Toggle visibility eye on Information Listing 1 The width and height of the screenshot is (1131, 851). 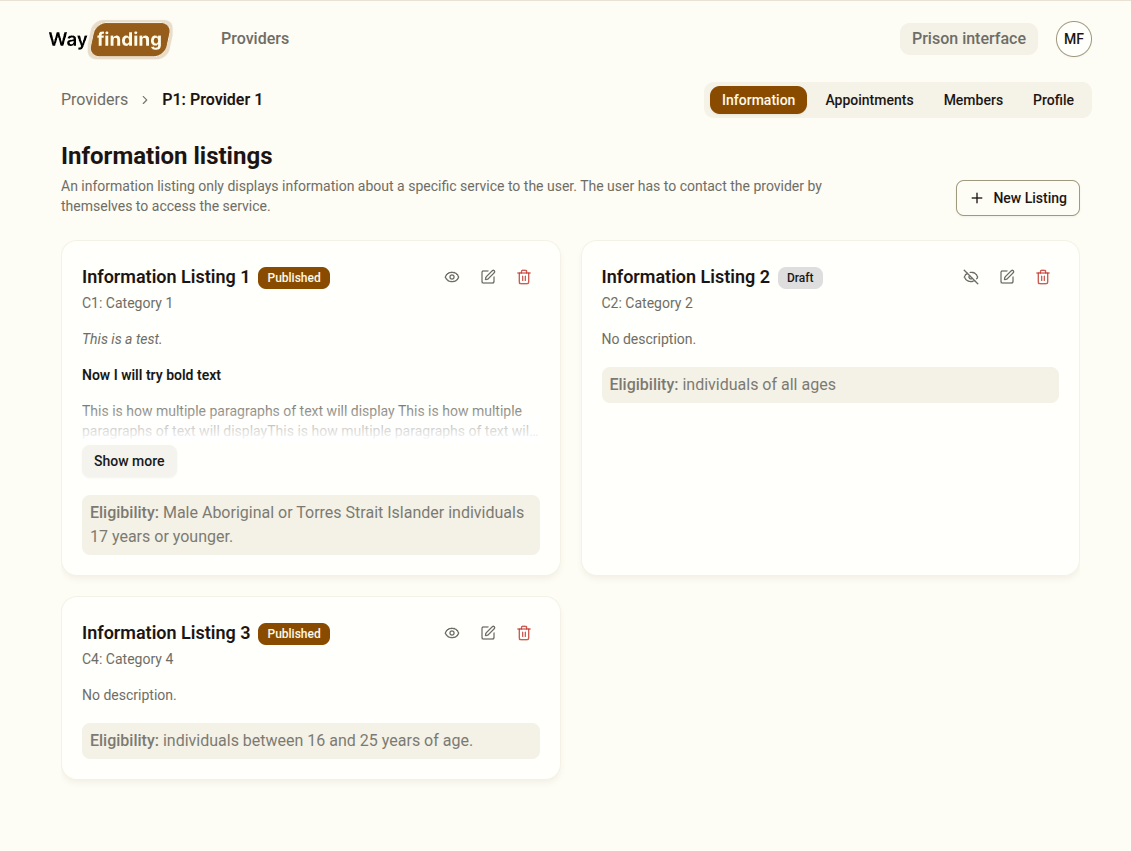click(452, 277)
